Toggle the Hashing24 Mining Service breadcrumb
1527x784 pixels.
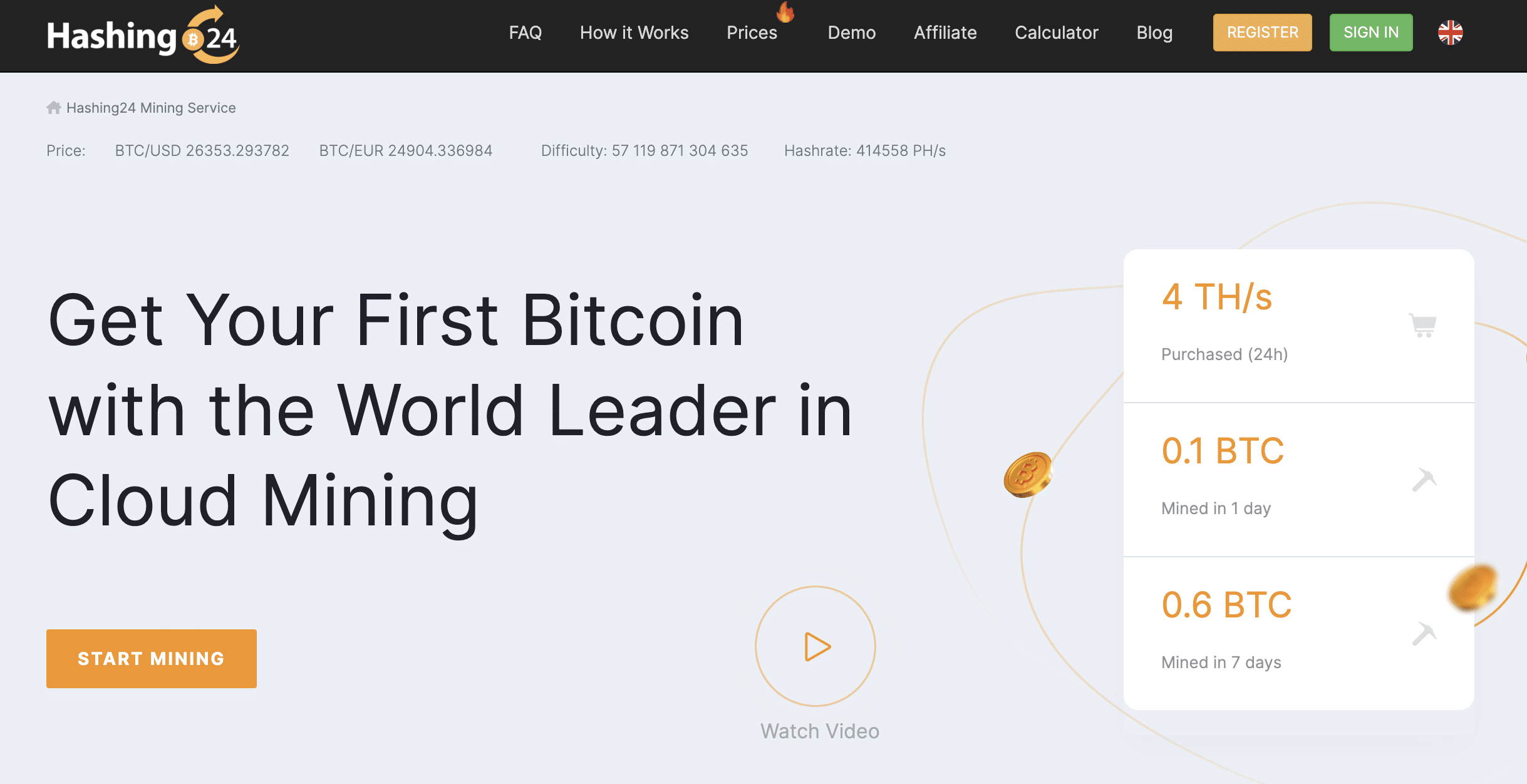coord(150,107)
